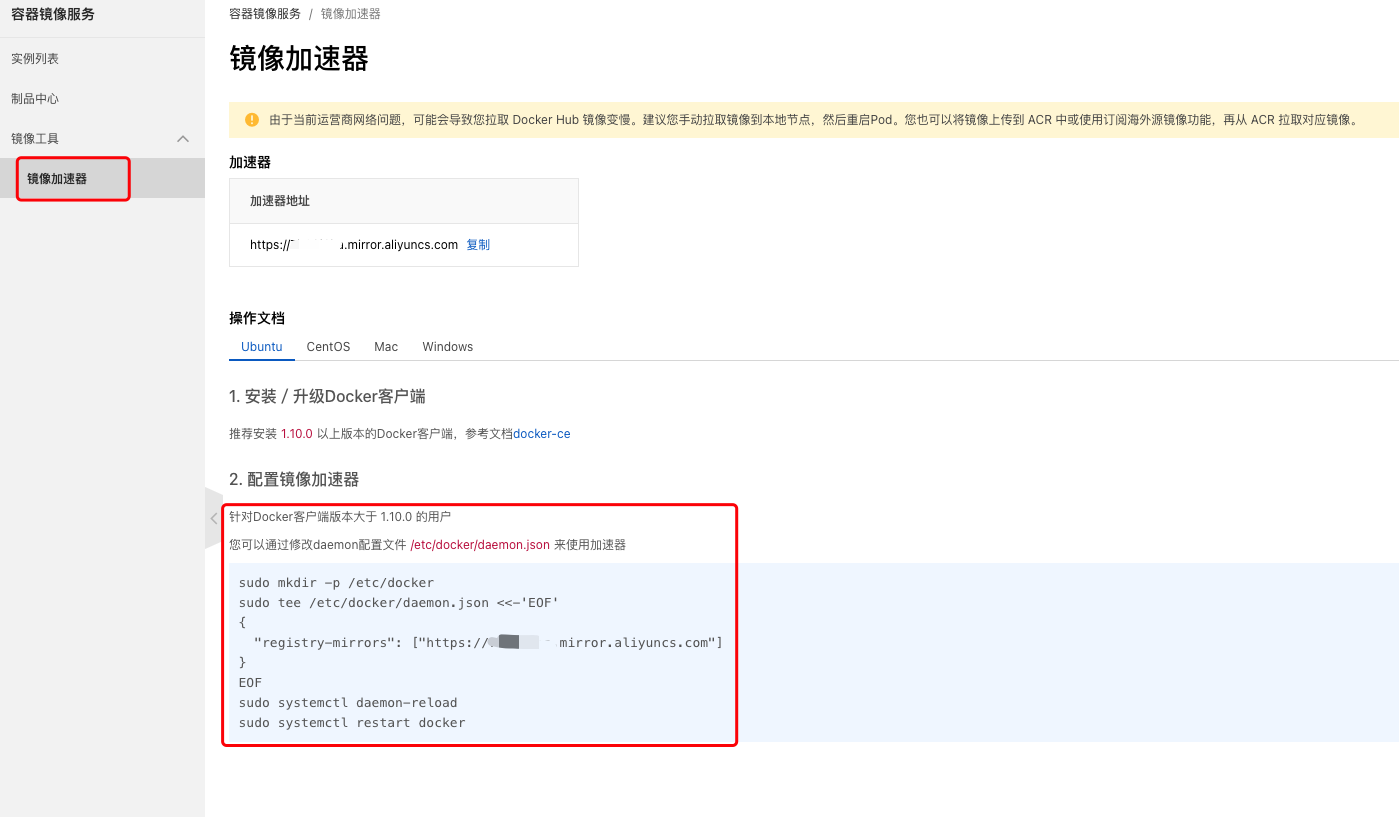Select 镜像加速器 in the sidebar
Viewport: 1399px width, 817px height.
pyautogui.click(x=57, y=179)
